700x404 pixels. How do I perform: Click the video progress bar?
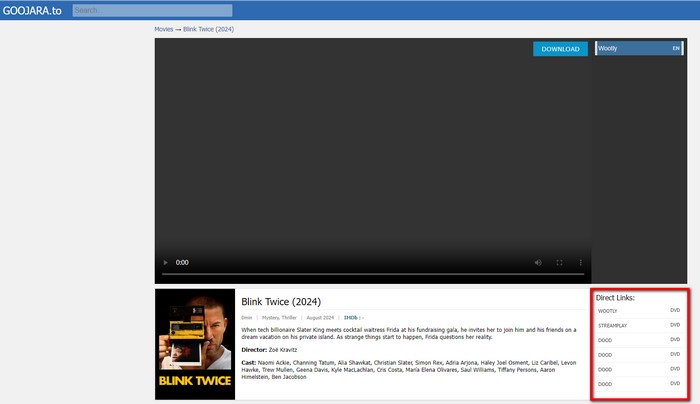(373, 274)
